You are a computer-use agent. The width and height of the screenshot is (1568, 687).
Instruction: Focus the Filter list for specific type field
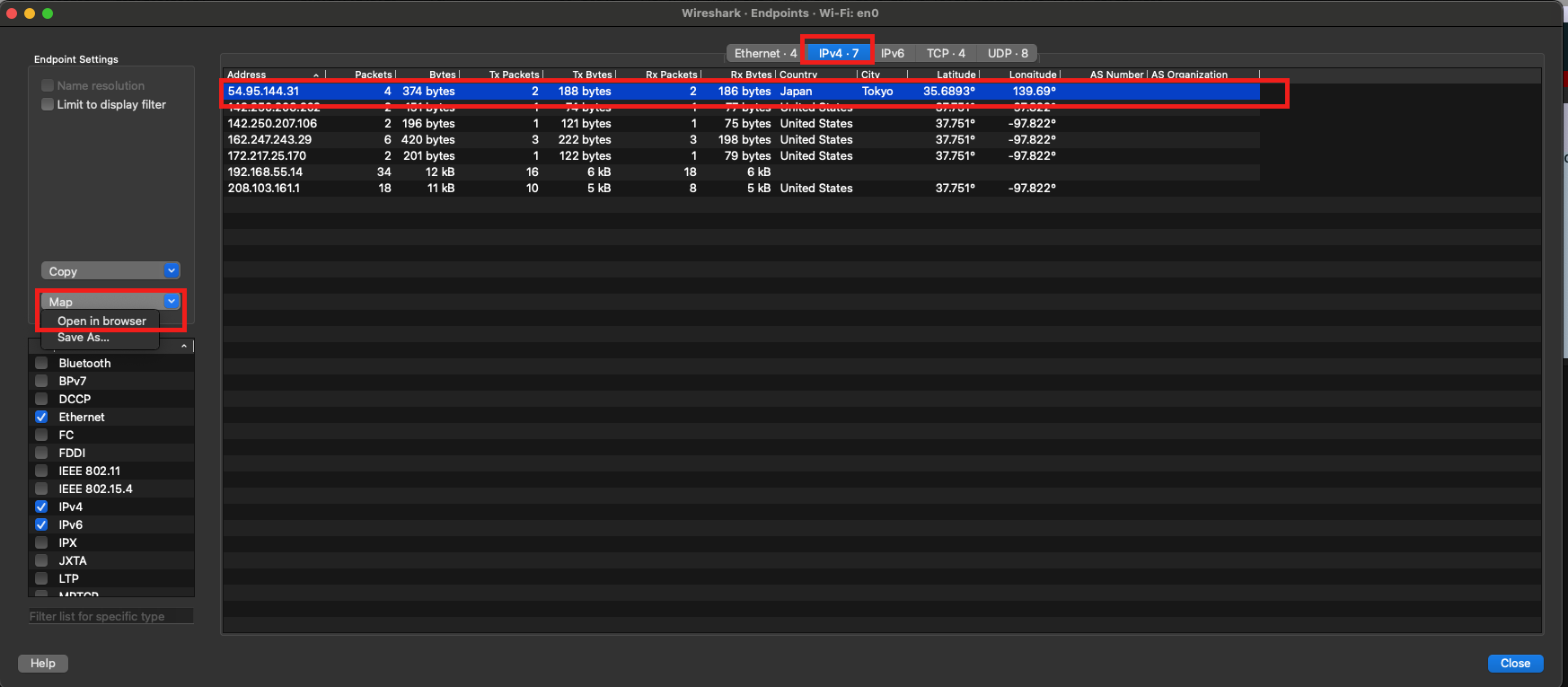click(x=110, y=616)
